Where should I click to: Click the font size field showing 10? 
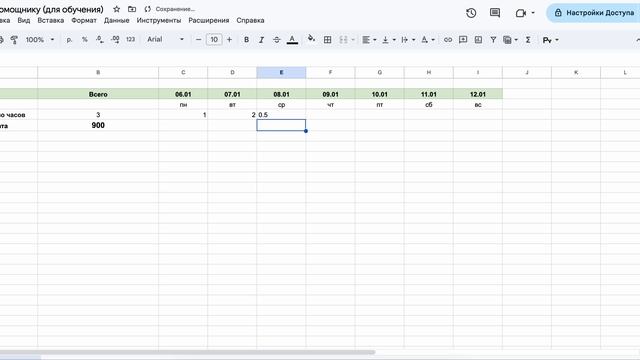[x=214, y=40]
